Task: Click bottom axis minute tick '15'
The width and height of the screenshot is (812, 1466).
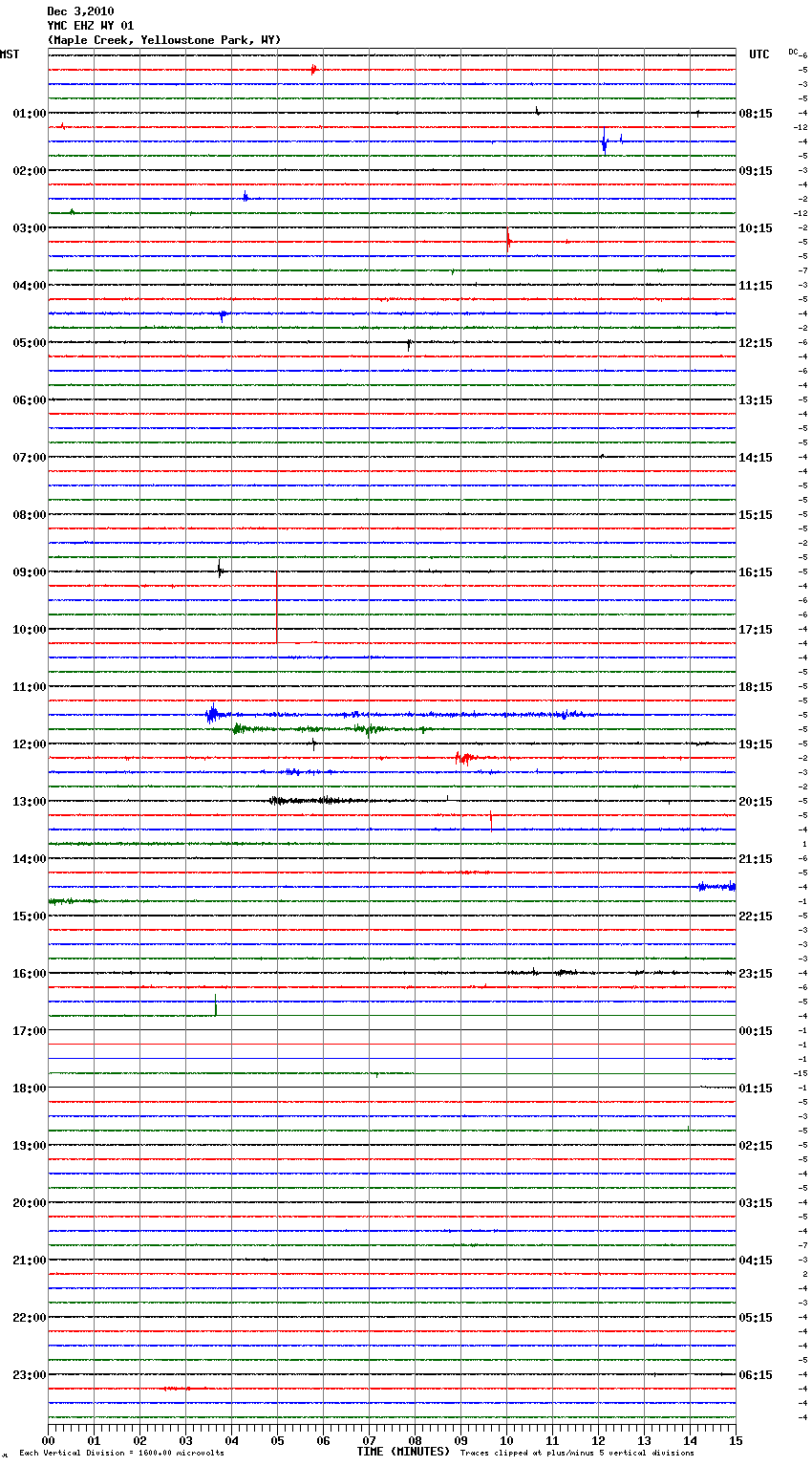Action: [736, 1440]
